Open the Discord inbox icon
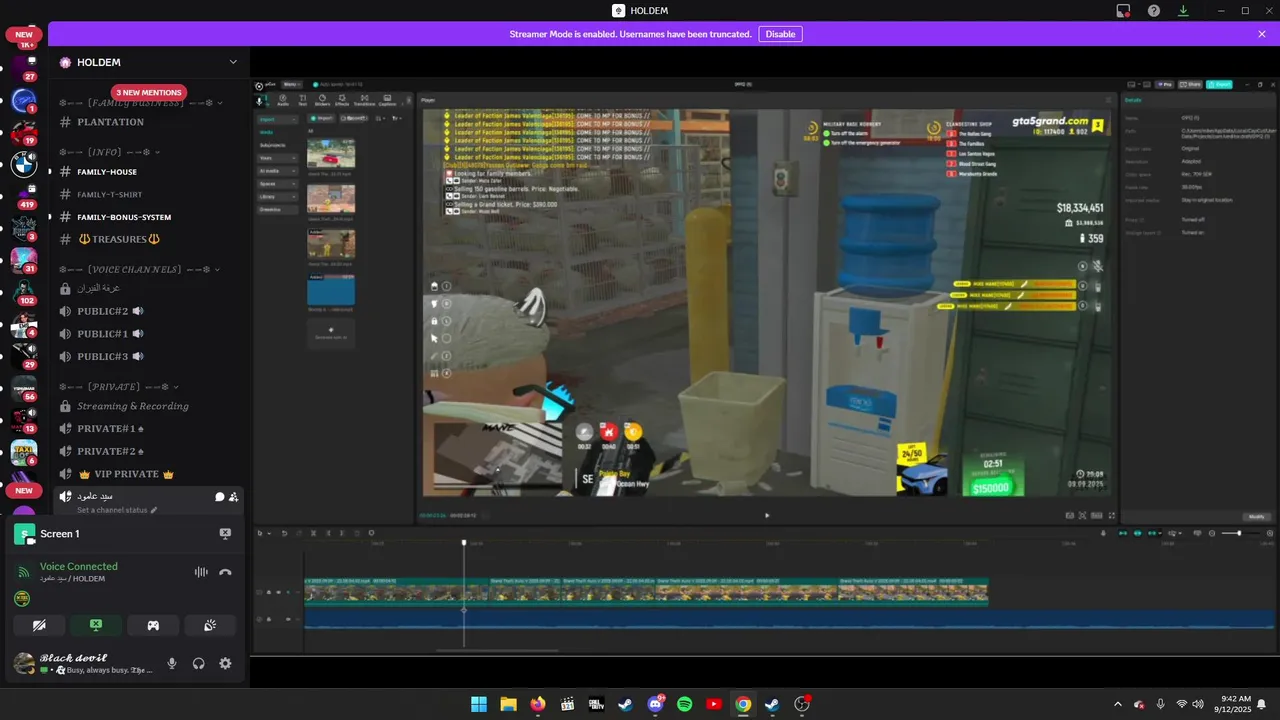 [1123, 11]
